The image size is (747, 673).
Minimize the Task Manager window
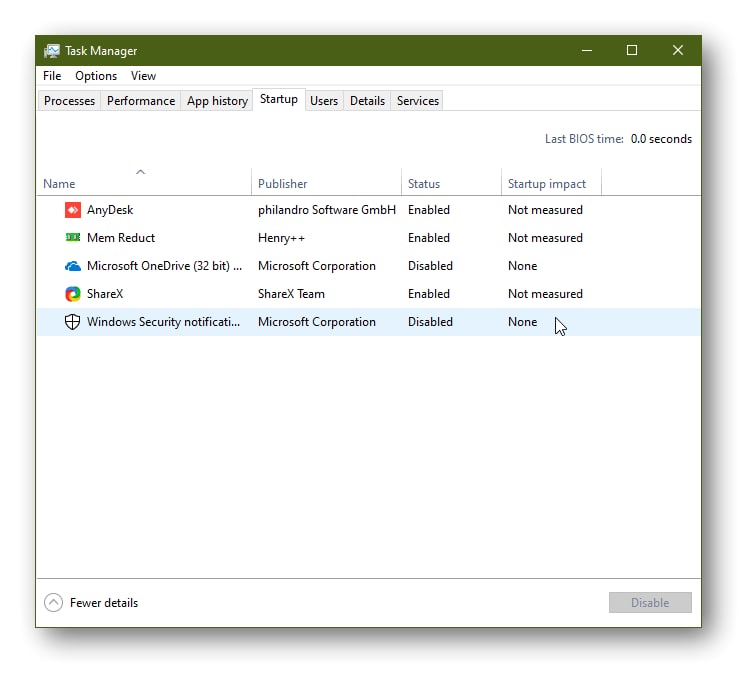tap(587, 50)
